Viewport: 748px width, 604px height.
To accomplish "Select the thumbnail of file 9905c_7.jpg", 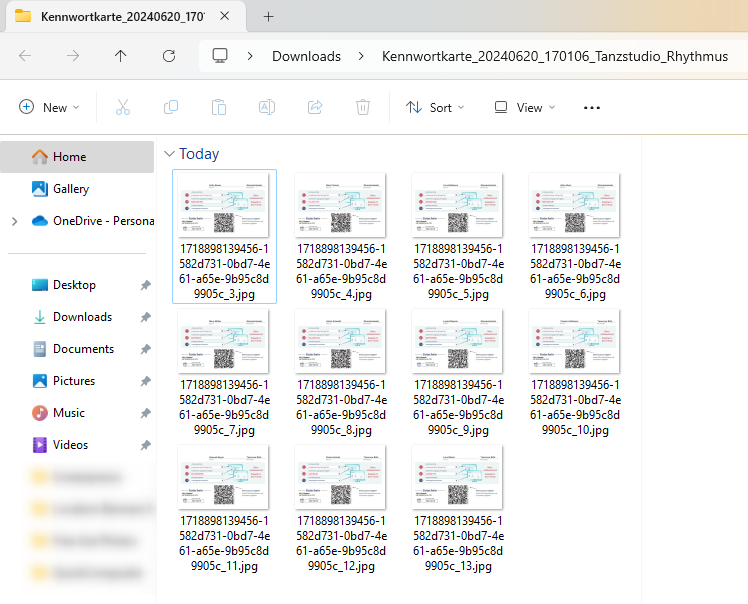I will (x=223, y=341).
